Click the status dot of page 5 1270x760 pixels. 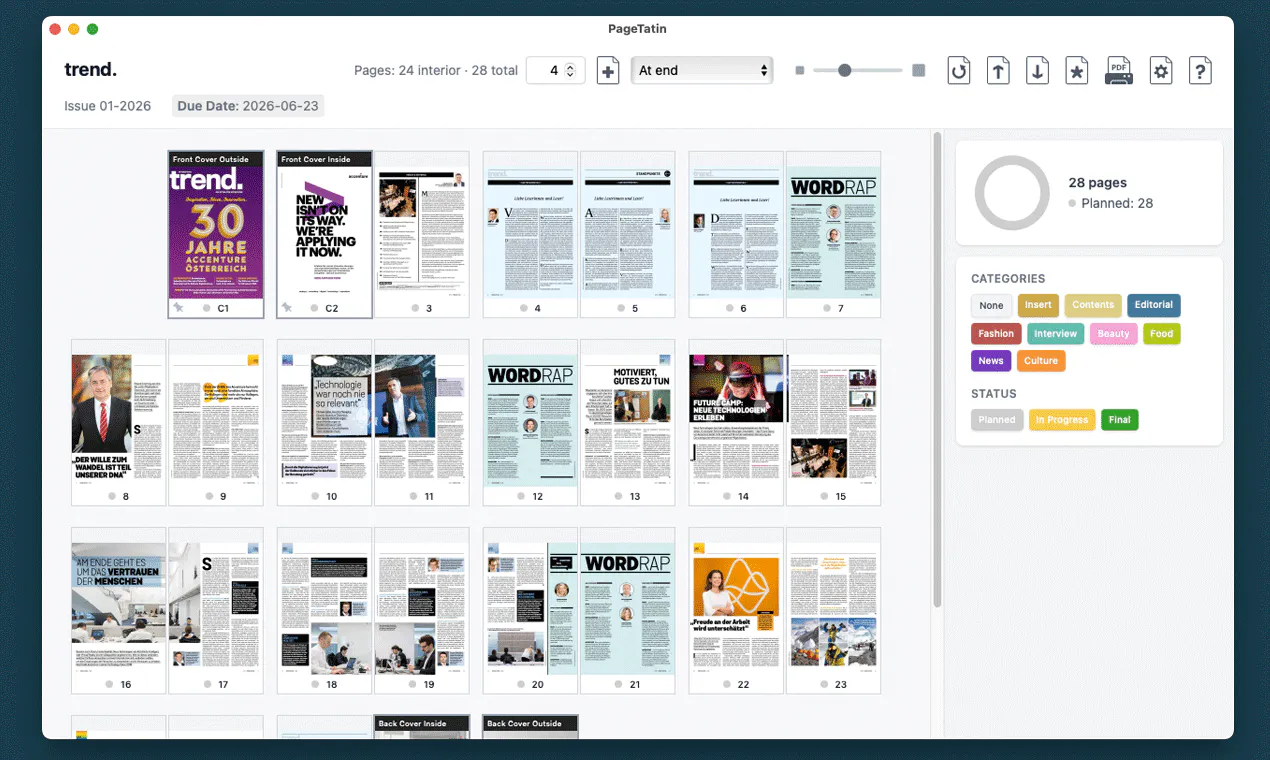tap(621, 309)
